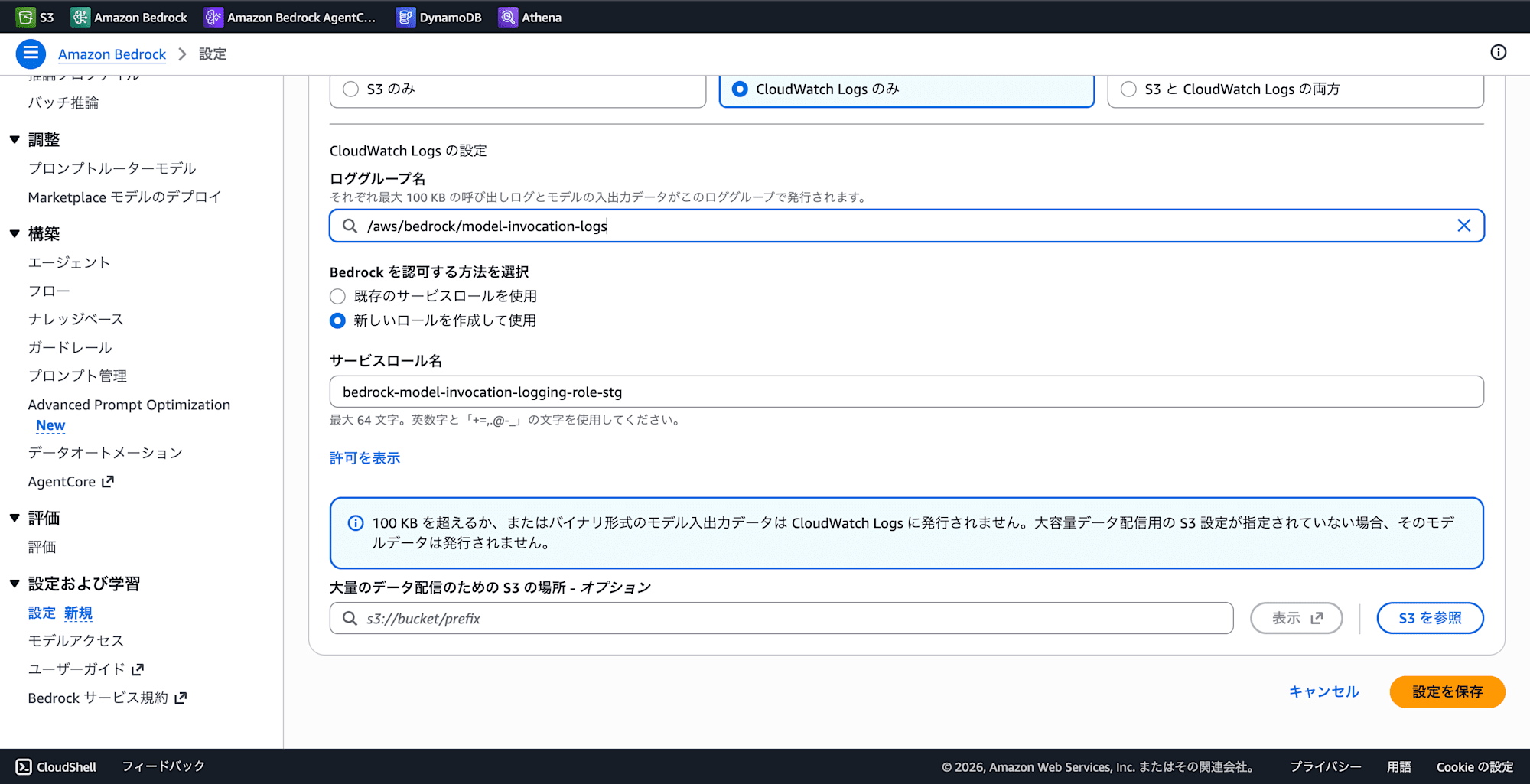Open モデルアクセス in sidebar
Screen dimensions: 1530x784
76,641
